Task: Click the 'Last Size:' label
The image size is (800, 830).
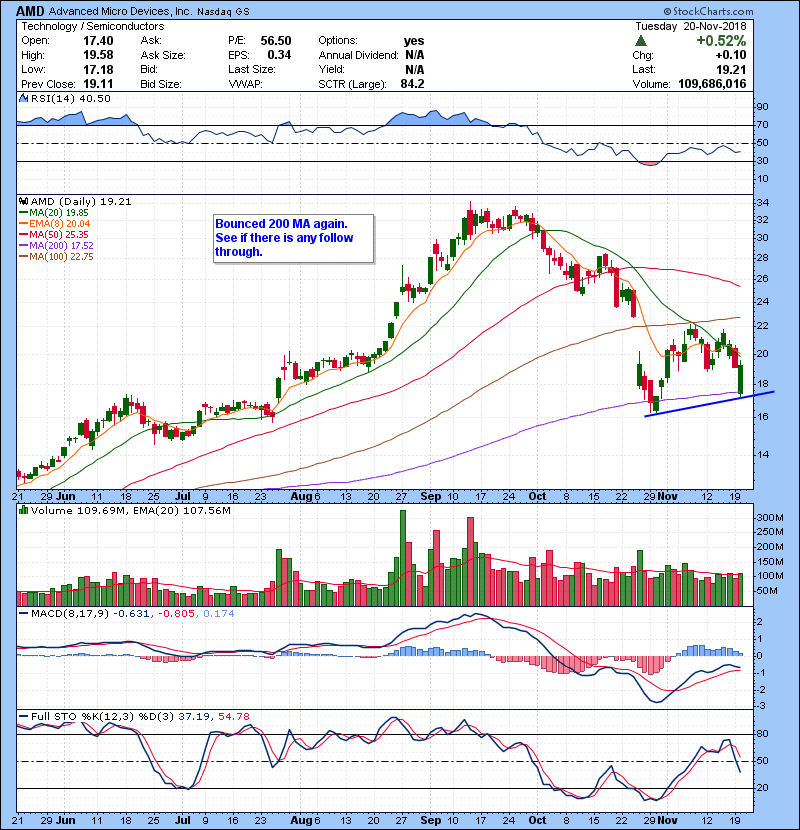Action: coord(251,69)
